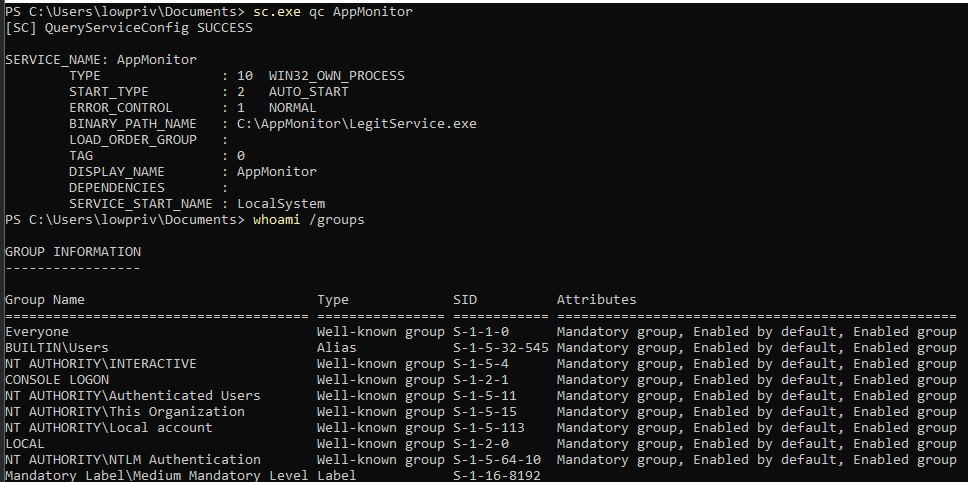
Task: Click the SID column header
Action: tap(465, 300)
